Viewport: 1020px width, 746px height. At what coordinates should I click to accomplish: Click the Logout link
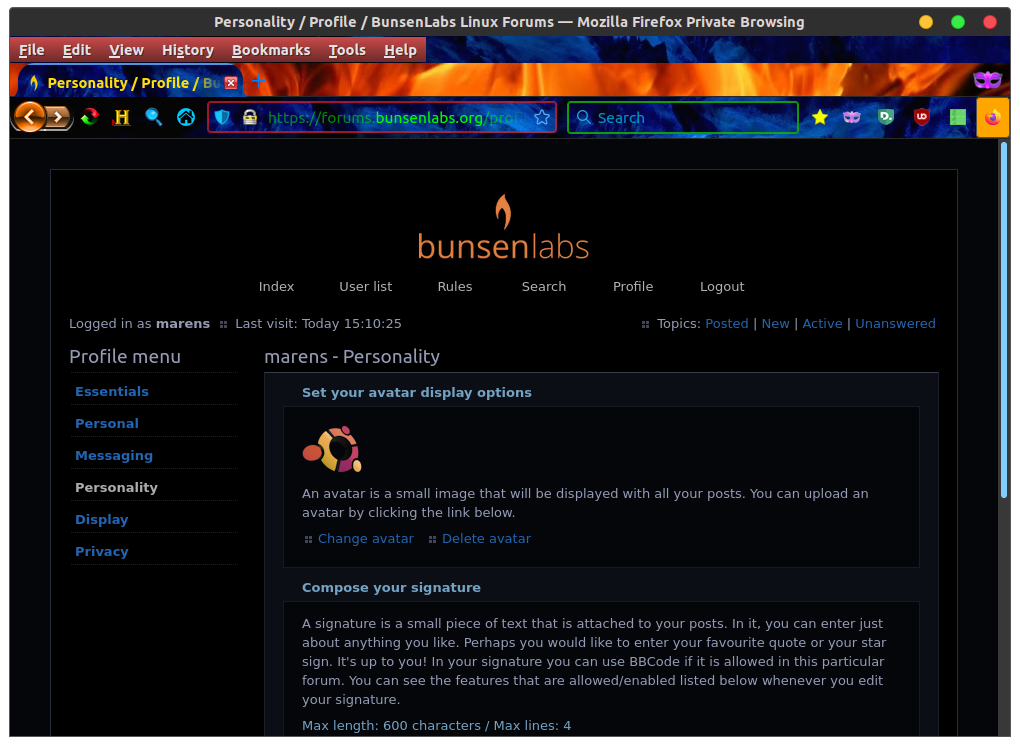(722, 287)
